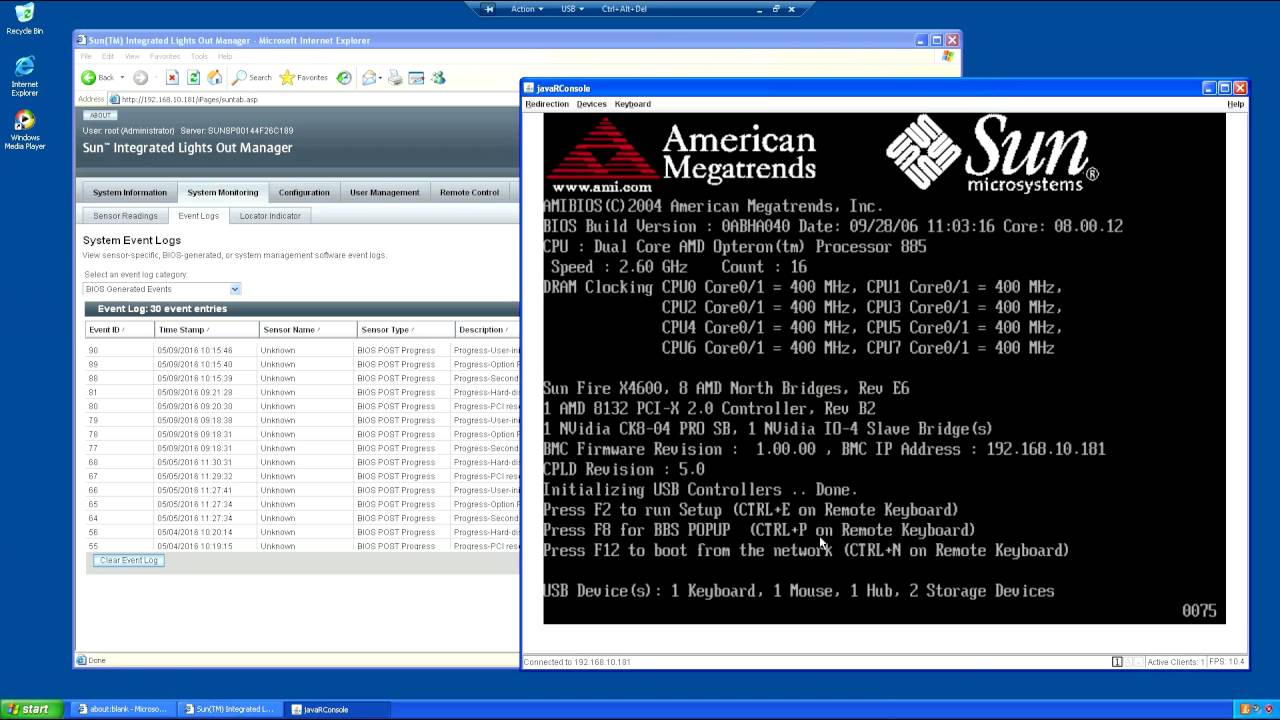This screenshot has height=720, width=1280.
Task: Sort by the Sensor Name column header
Action: (307, 329)
